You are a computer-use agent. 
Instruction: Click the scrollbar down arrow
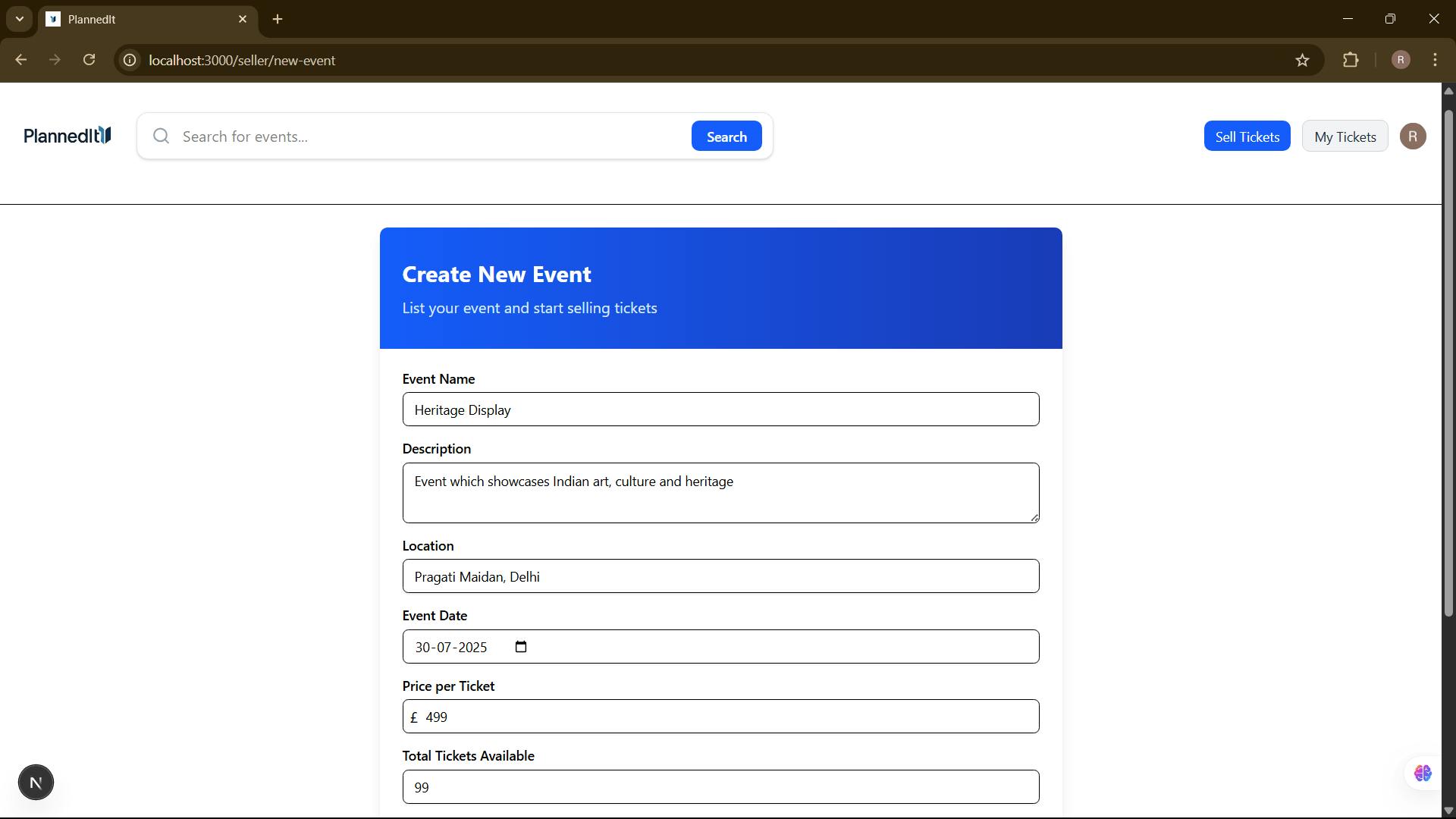pyautogui.click(x=1448, y=811)
